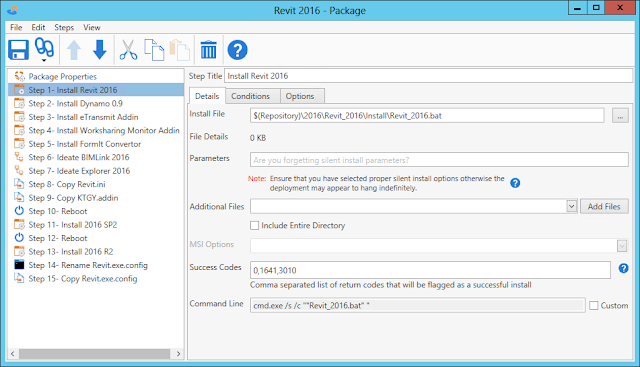Open help from the toolbar question mark icon
This screenshot has height=367, width=640.
click(x=238, y=50)
